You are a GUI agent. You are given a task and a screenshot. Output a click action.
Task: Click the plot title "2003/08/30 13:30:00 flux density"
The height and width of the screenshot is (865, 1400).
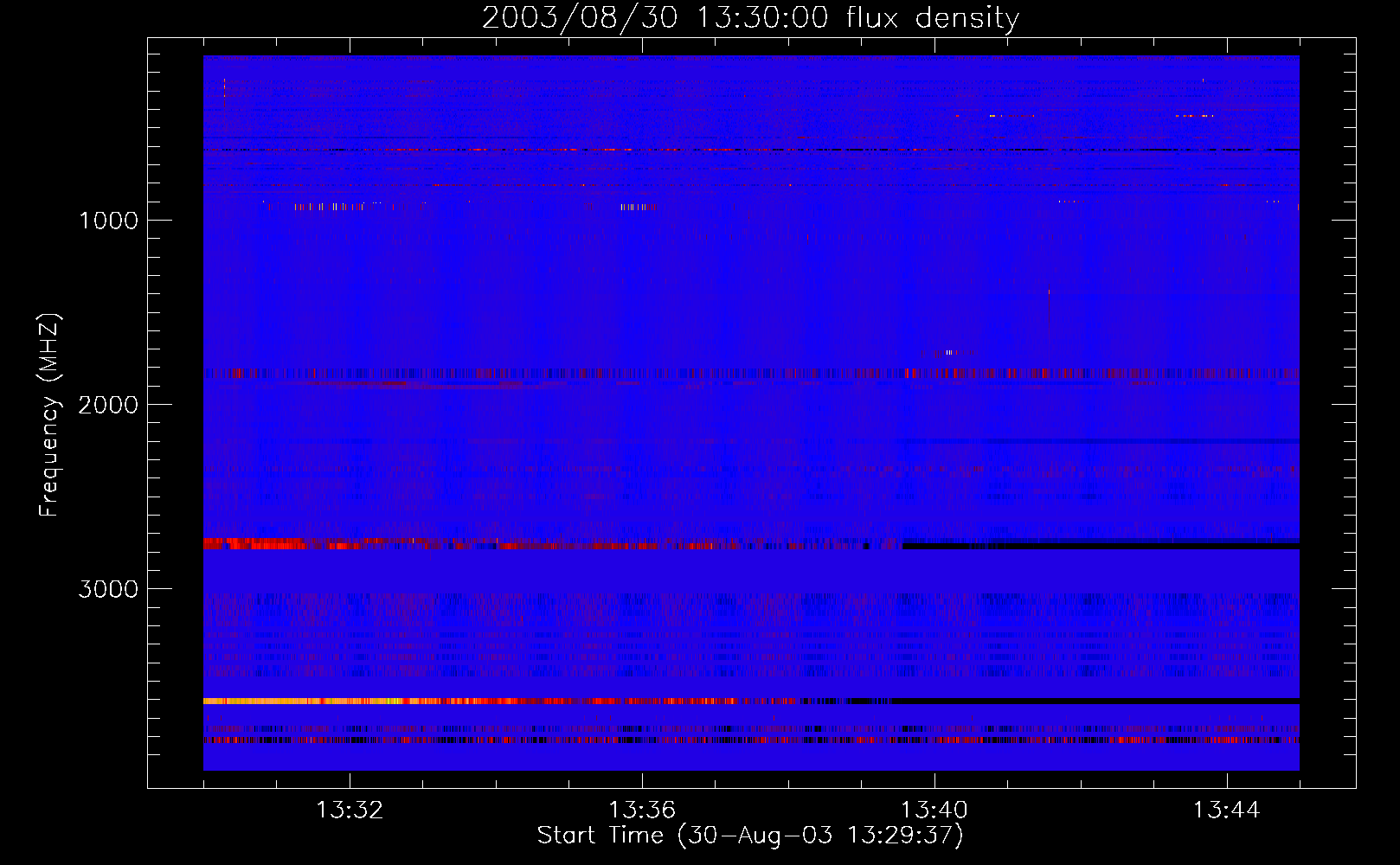coord(750,18)
